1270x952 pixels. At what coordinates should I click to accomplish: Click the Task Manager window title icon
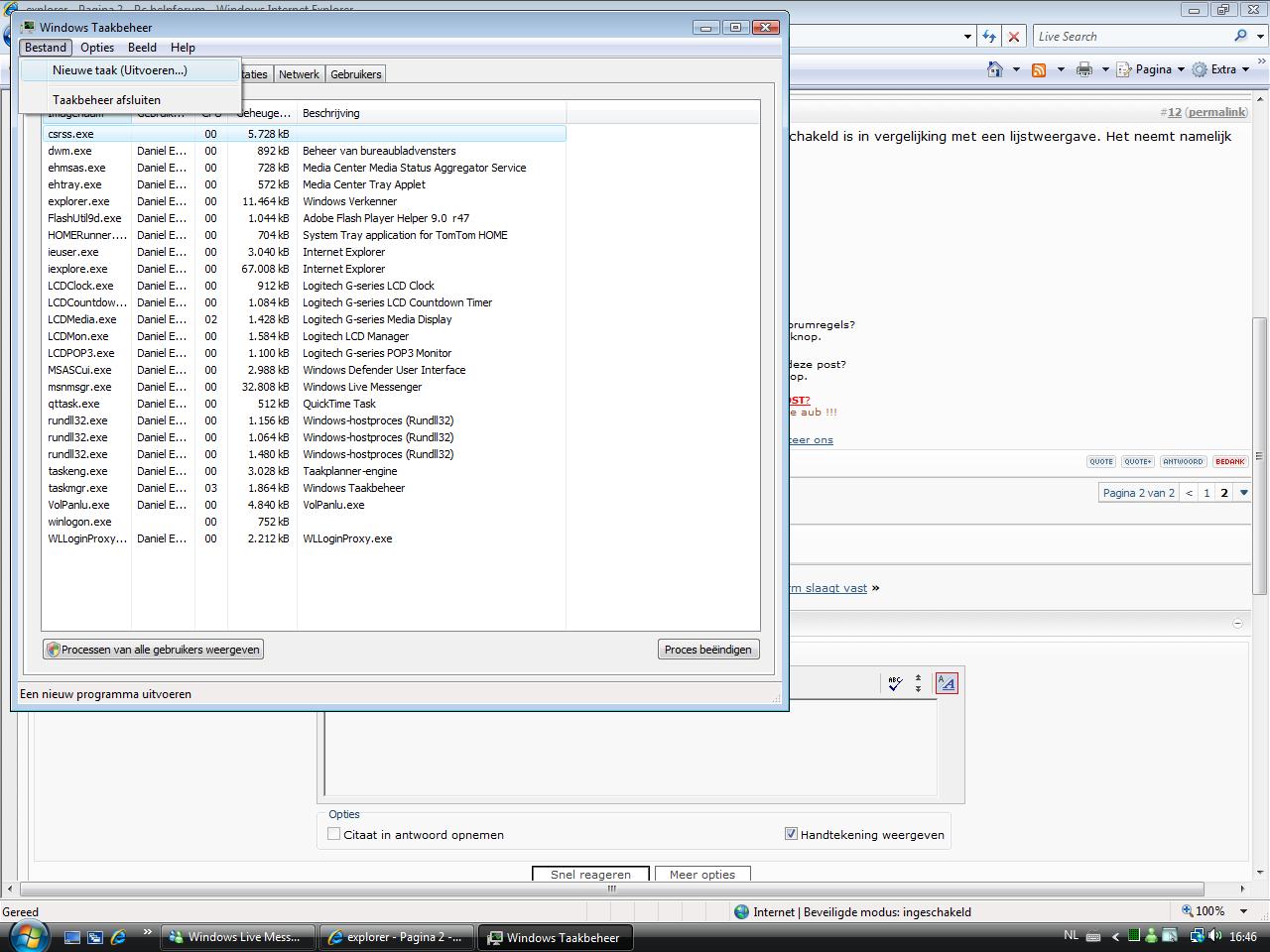[28, 27]
